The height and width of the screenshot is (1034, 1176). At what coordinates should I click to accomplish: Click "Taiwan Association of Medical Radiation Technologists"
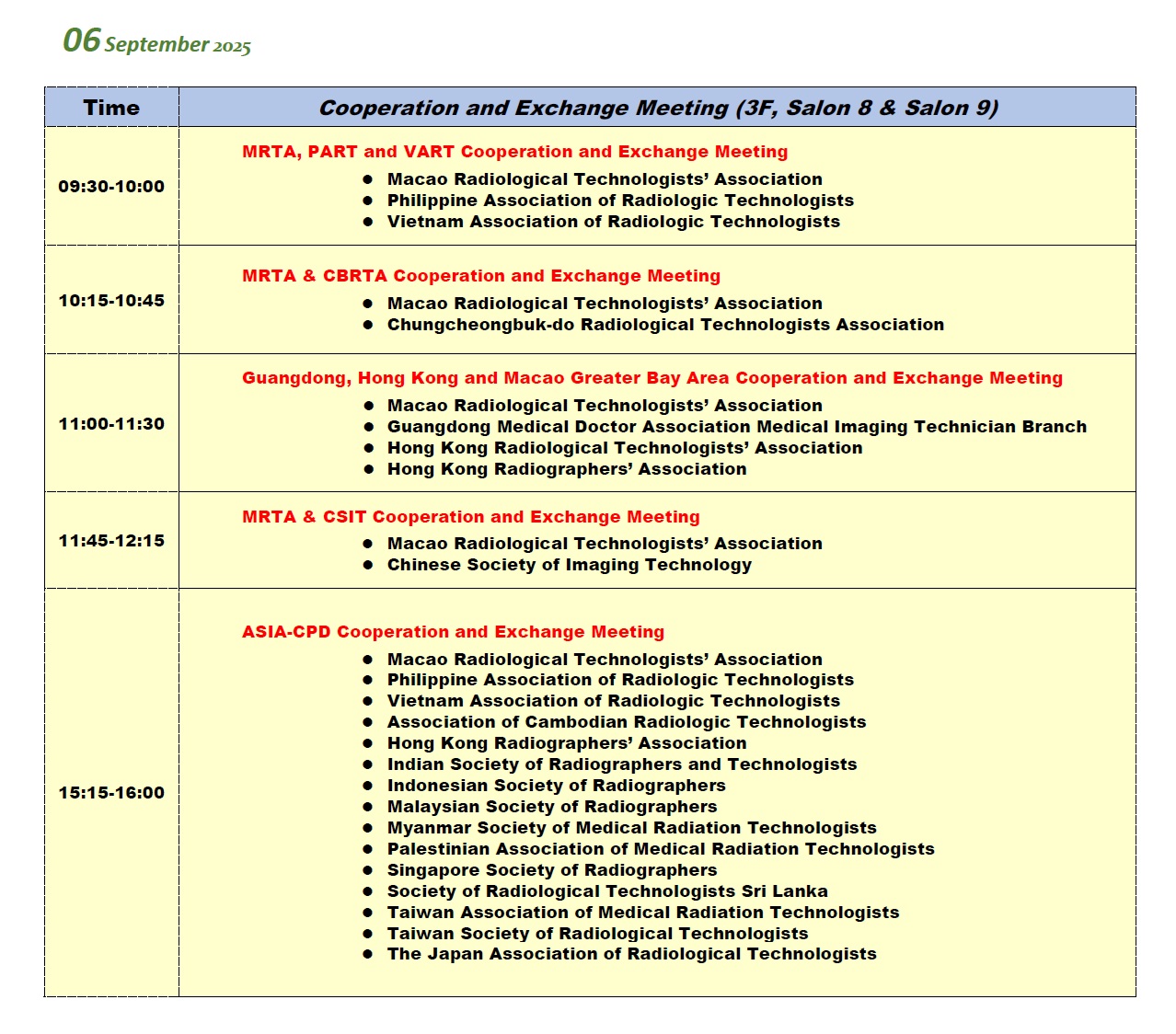643,913
